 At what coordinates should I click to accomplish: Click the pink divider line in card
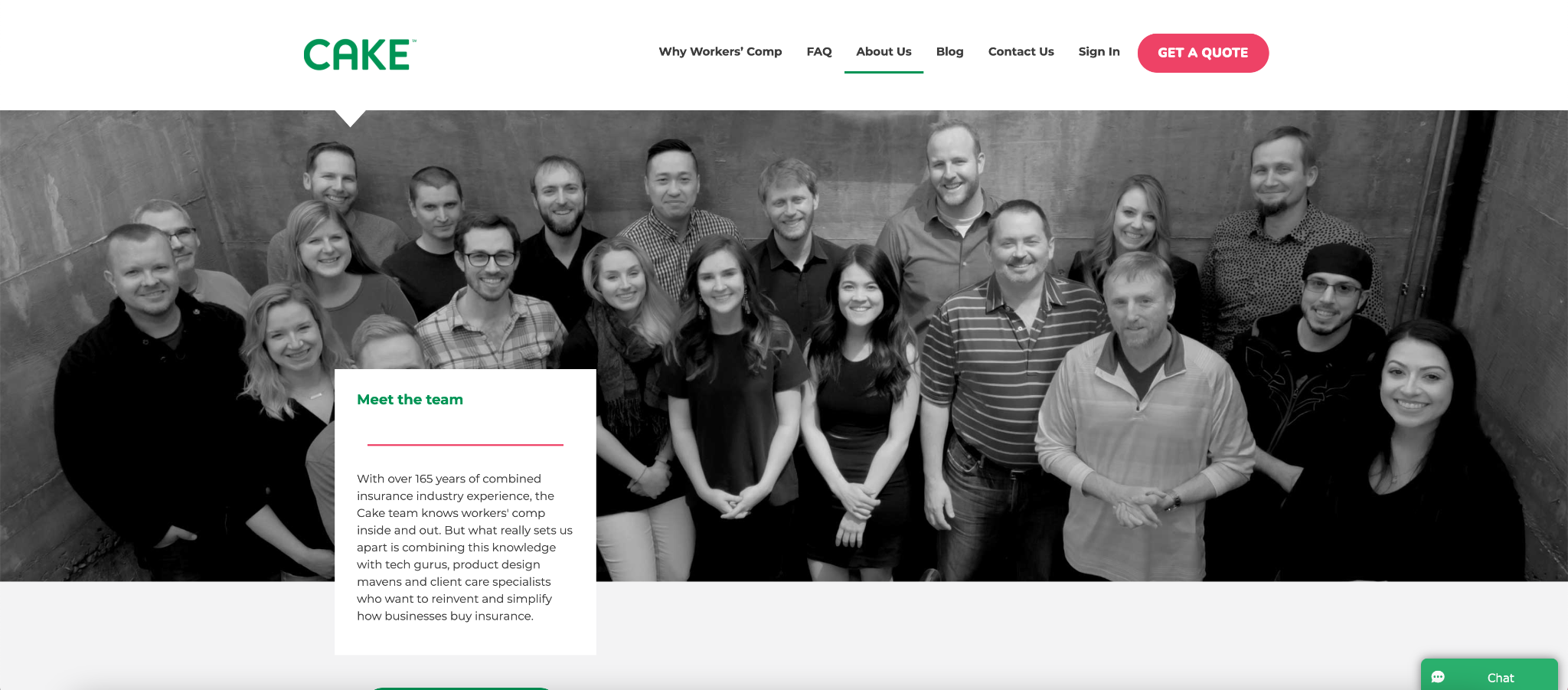[x=465, y=445]
